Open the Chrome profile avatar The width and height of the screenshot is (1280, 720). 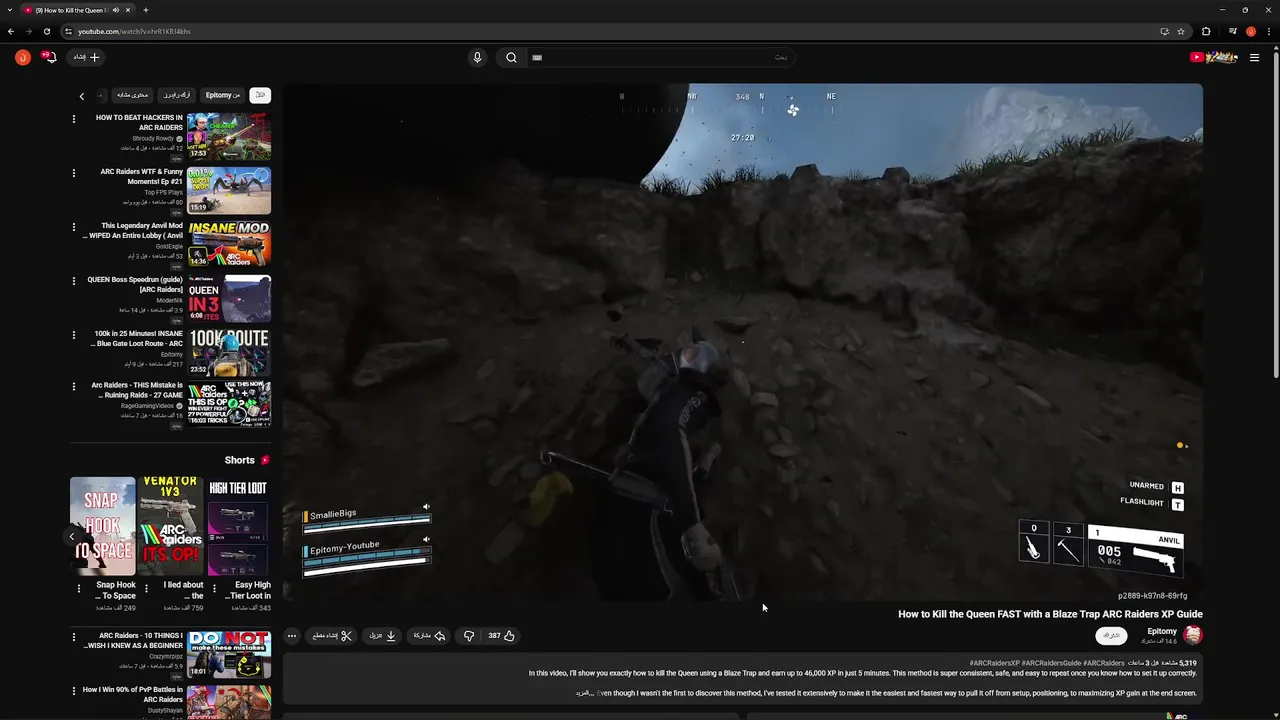pos(1251,31)
